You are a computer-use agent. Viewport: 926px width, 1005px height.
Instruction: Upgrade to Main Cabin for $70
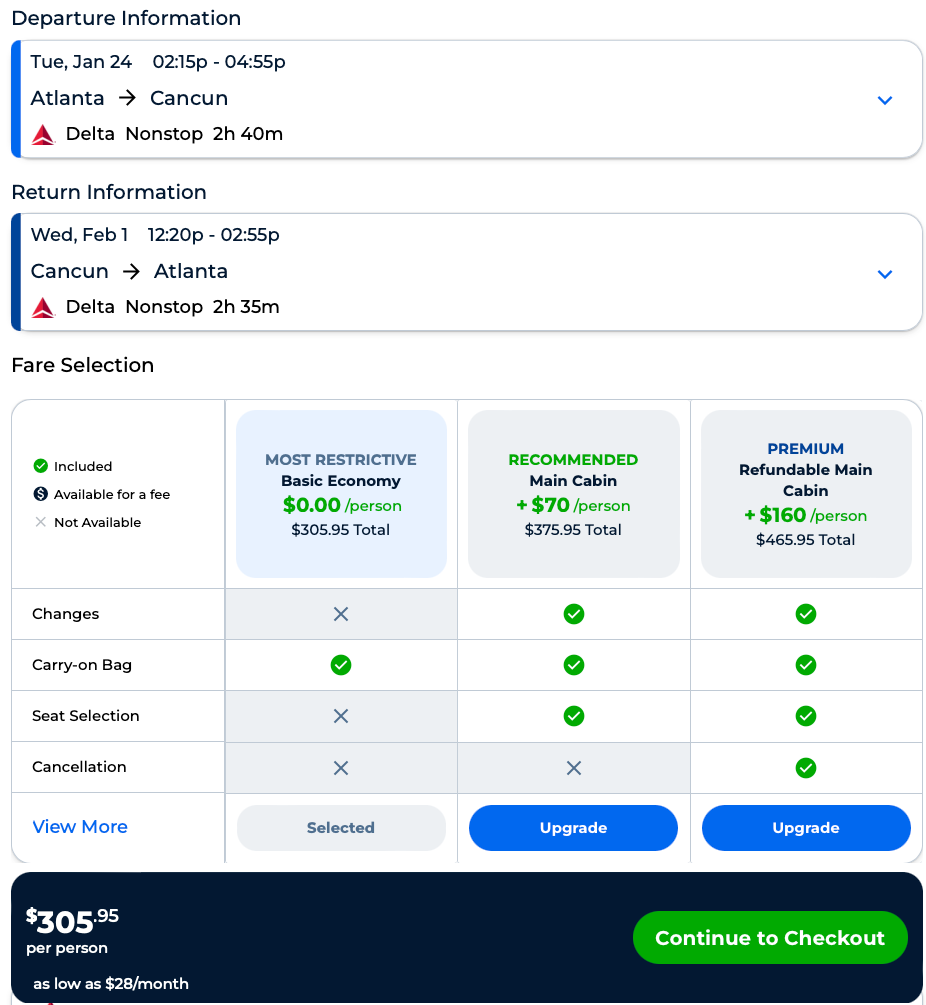click(573, 828)
